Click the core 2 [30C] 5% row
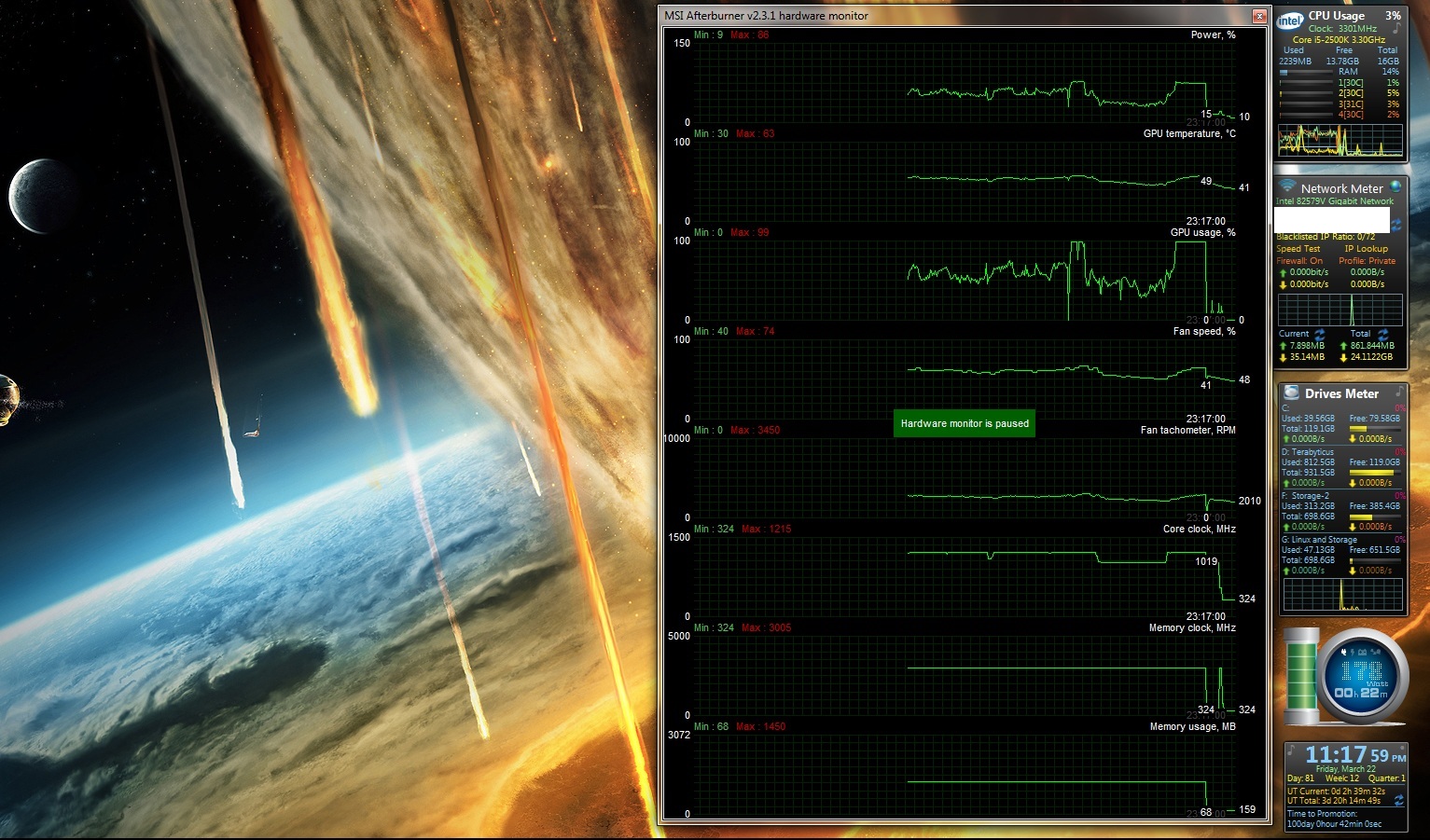Screen dimensions: 1430x840 click(x=1340, y=93)
